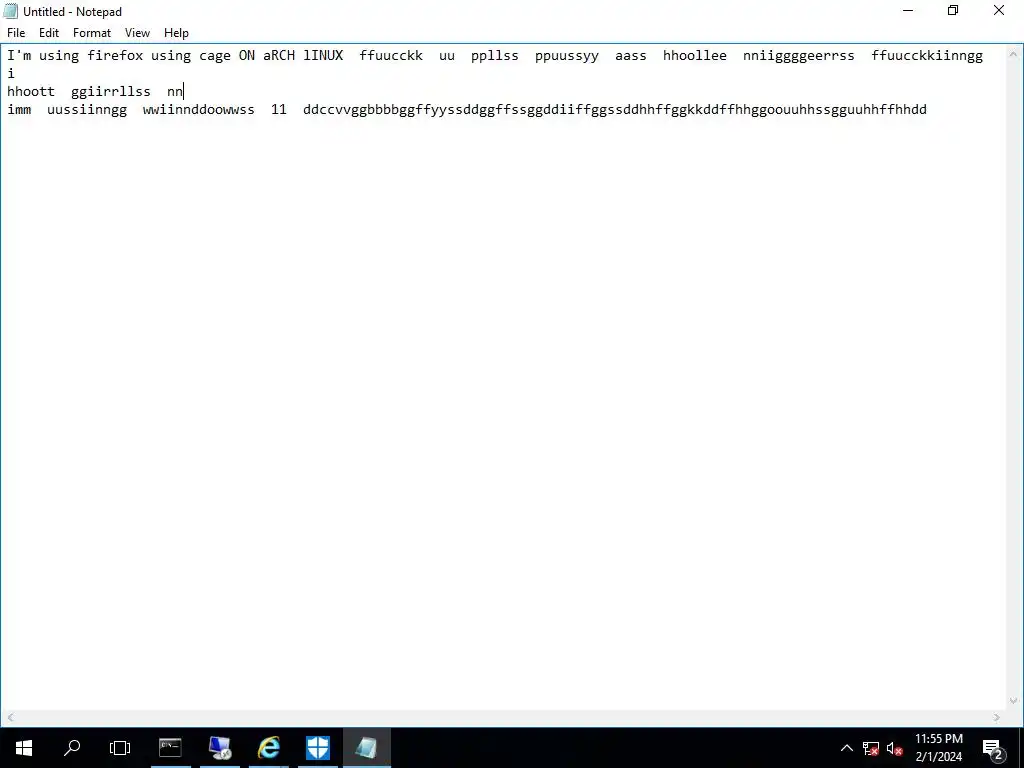Open the Windows Start menu
Screen dimensions: 1024x768
24,748
